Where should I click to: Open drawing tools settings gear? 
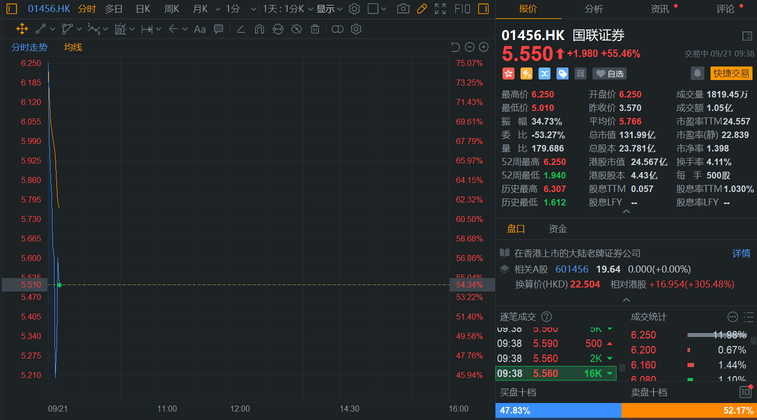pos(356,29)
